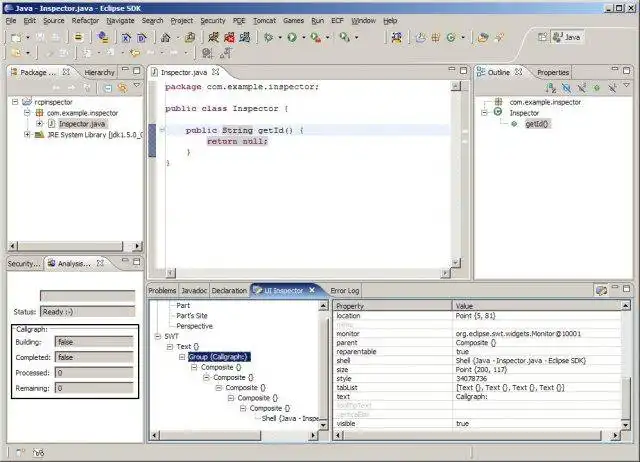Expand JRE System Library node
The image size is (640, 462).
(27, 134)
